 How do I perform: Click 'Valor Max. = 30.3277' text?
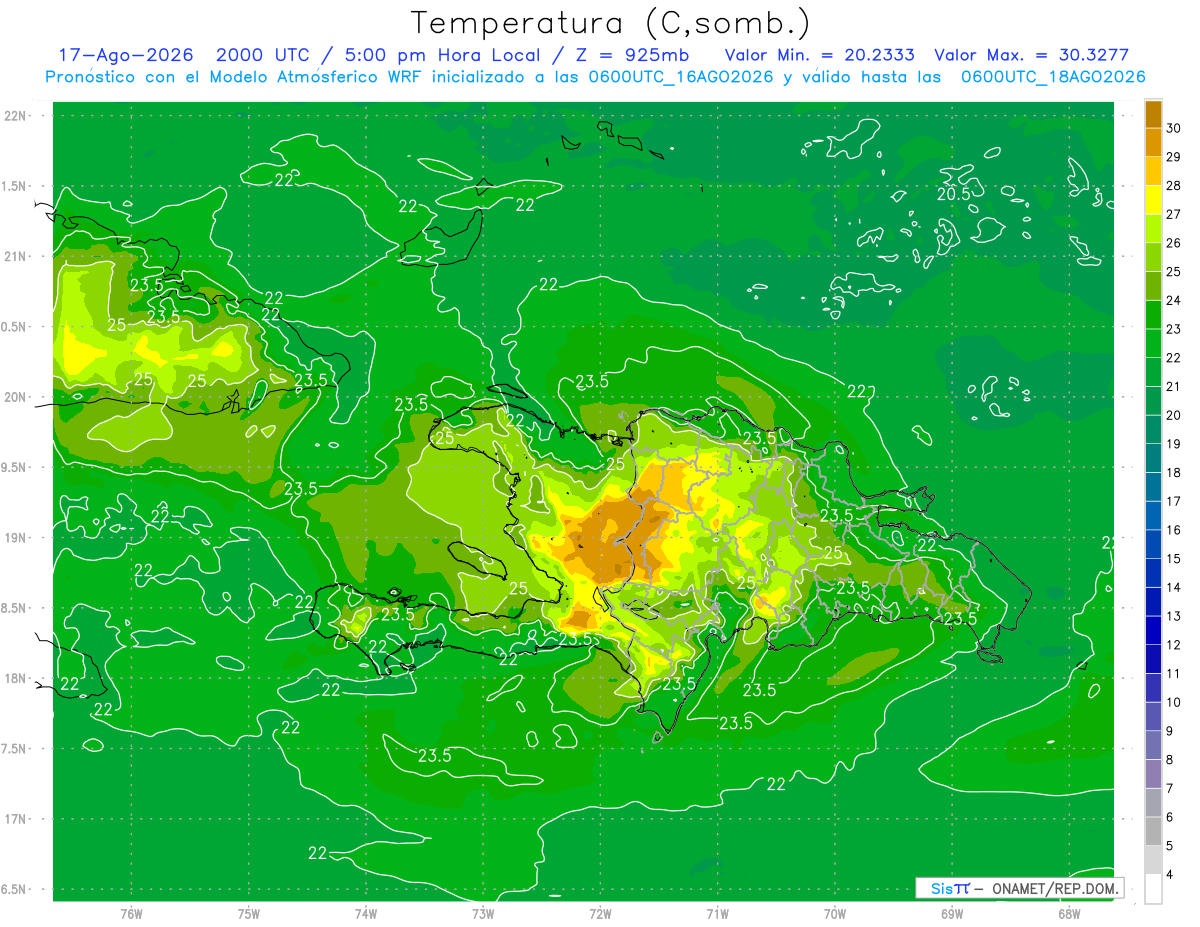(x=1032, y=55)
